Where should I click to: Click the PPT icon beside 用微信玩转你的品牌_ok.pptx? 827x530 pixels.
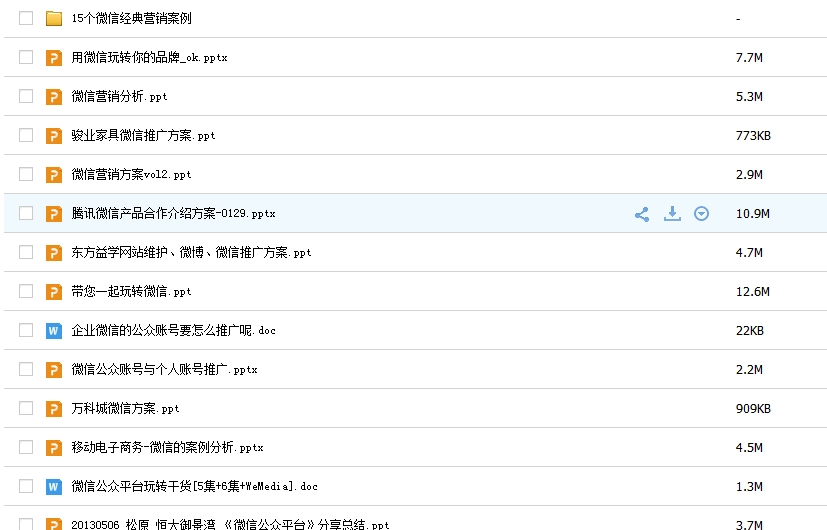click(54, 57)
